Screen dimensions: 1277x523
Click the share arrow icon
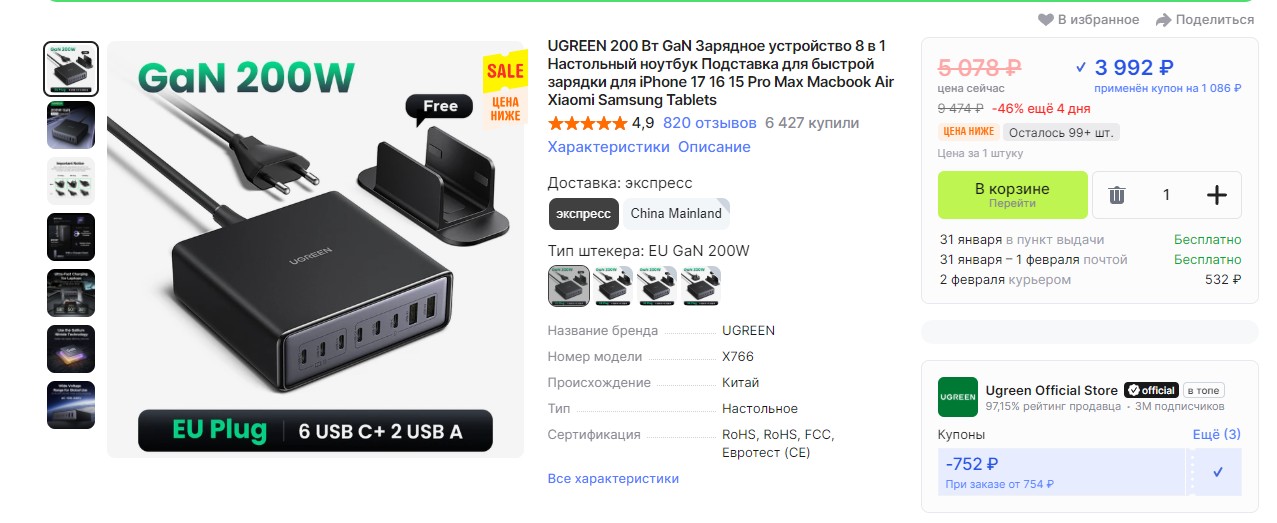pyautogui.click(x=1163, y=20)
